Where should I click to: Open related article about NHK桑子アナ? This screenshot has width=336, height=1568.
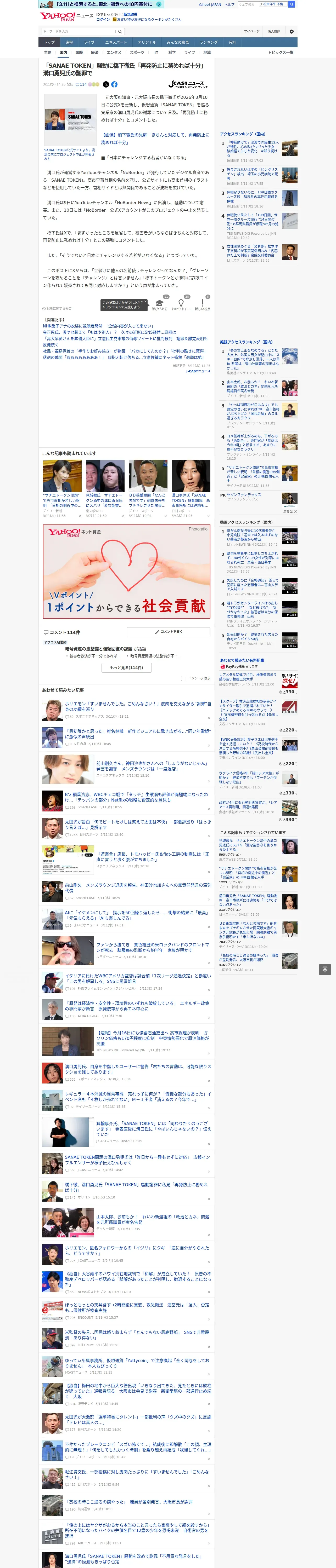98,326
